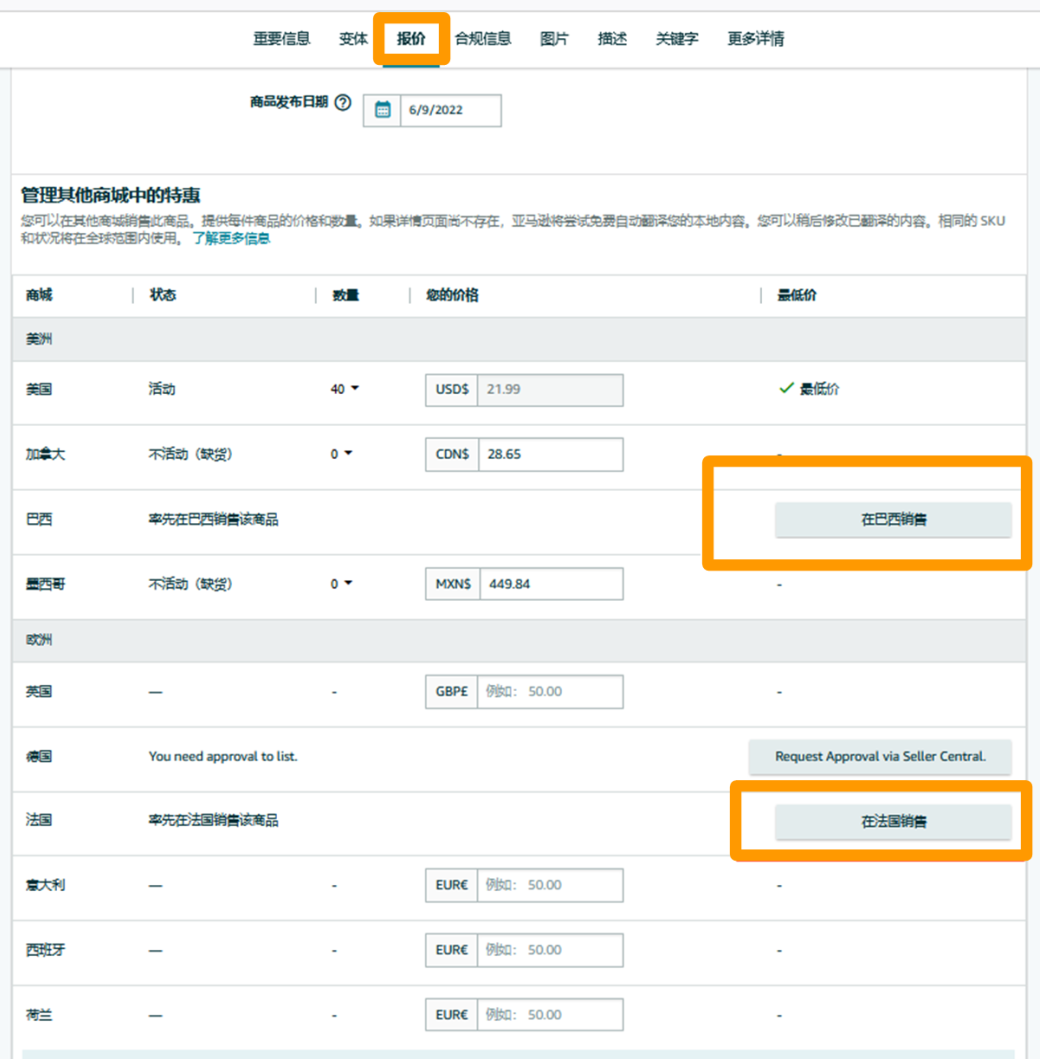Click Request Approval via Seller Central for 德国
This screenshot has height=1059, width=1040.
click(880, 757)
